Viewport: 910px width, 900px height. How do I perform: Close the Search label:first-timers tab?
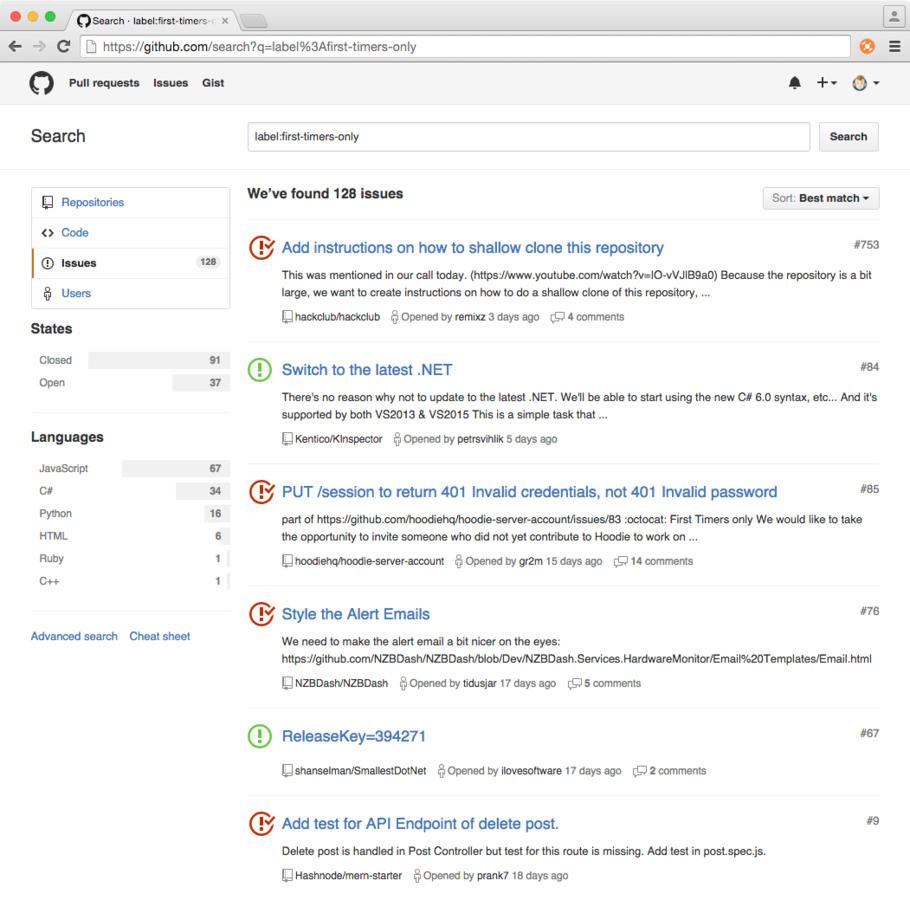tap(225, 21)
